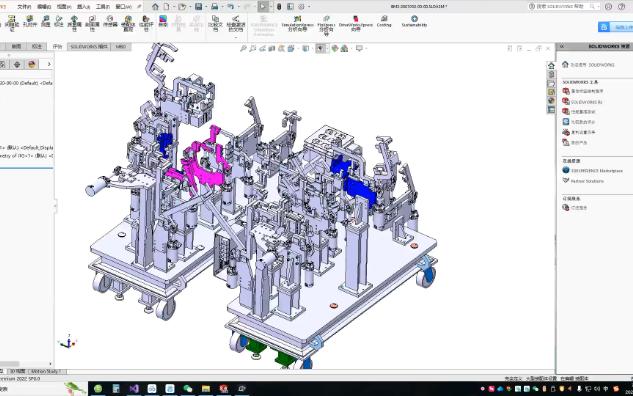Open the 工具 (Tools) menu
Image resolution: width=633 pixels, height=396 pixels.
103,6
